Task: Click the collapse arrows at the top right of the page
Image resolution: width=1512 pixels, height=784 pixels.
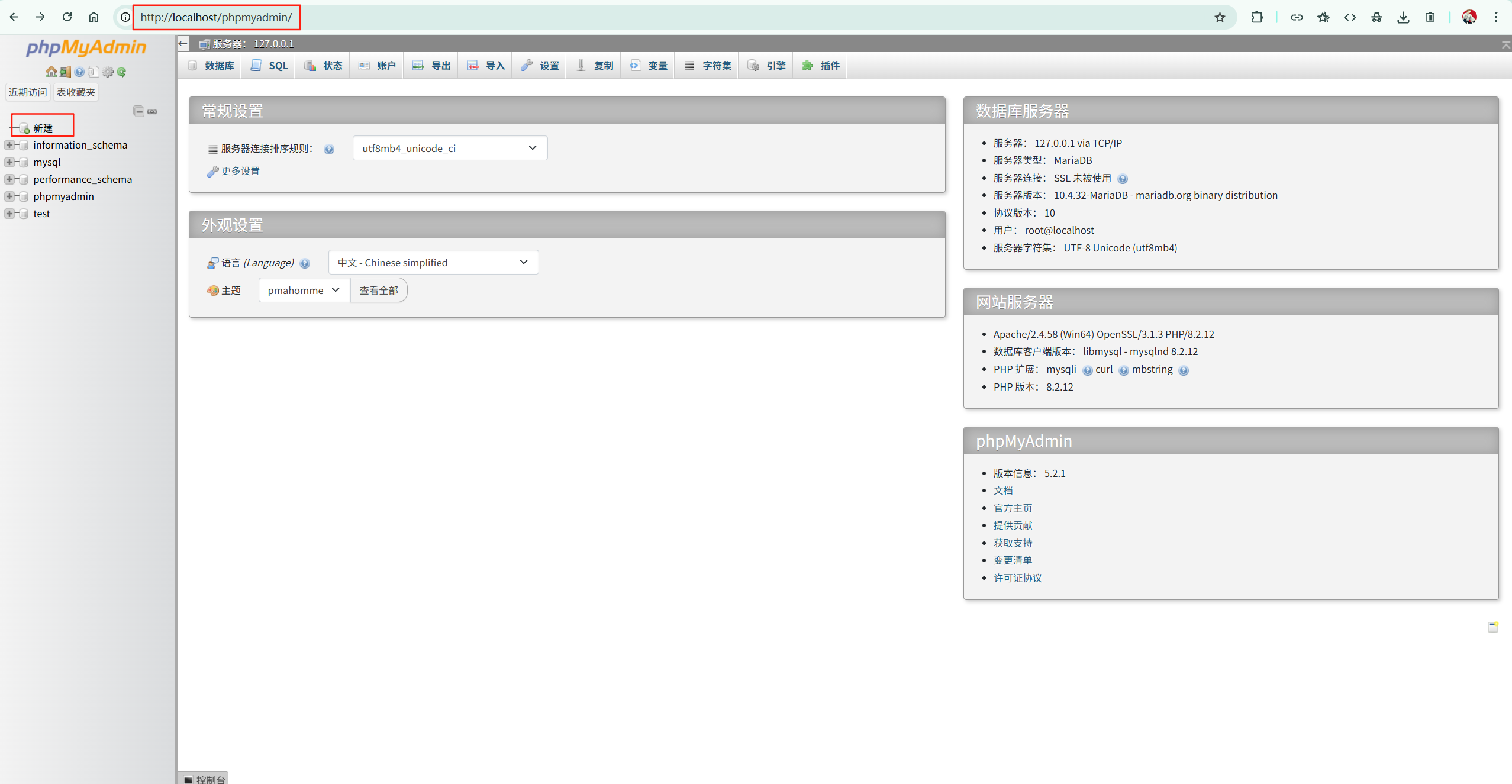Action: pyautogui.click(x=1506, y=44)
